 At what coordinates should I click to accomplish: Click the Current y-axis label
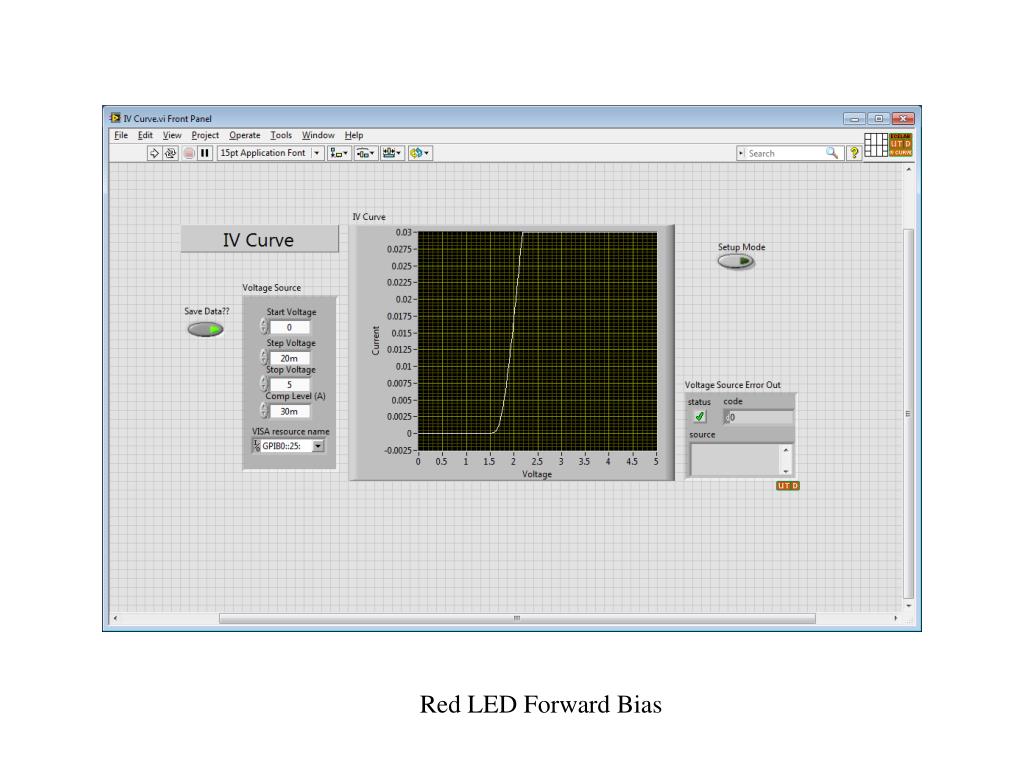point(376,341)
